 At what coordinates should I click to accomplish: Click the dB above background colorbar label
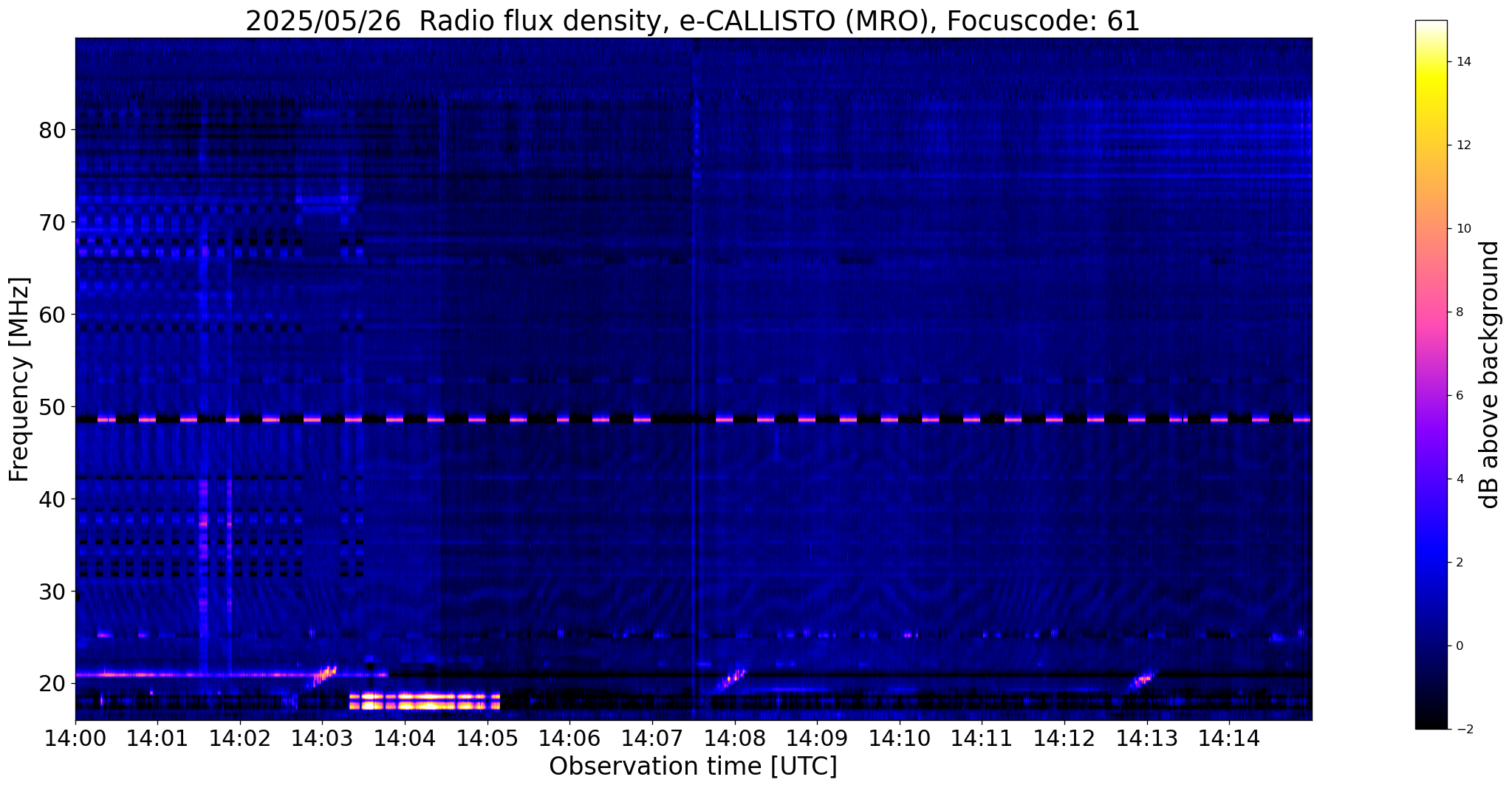(x=1490, y=374)
